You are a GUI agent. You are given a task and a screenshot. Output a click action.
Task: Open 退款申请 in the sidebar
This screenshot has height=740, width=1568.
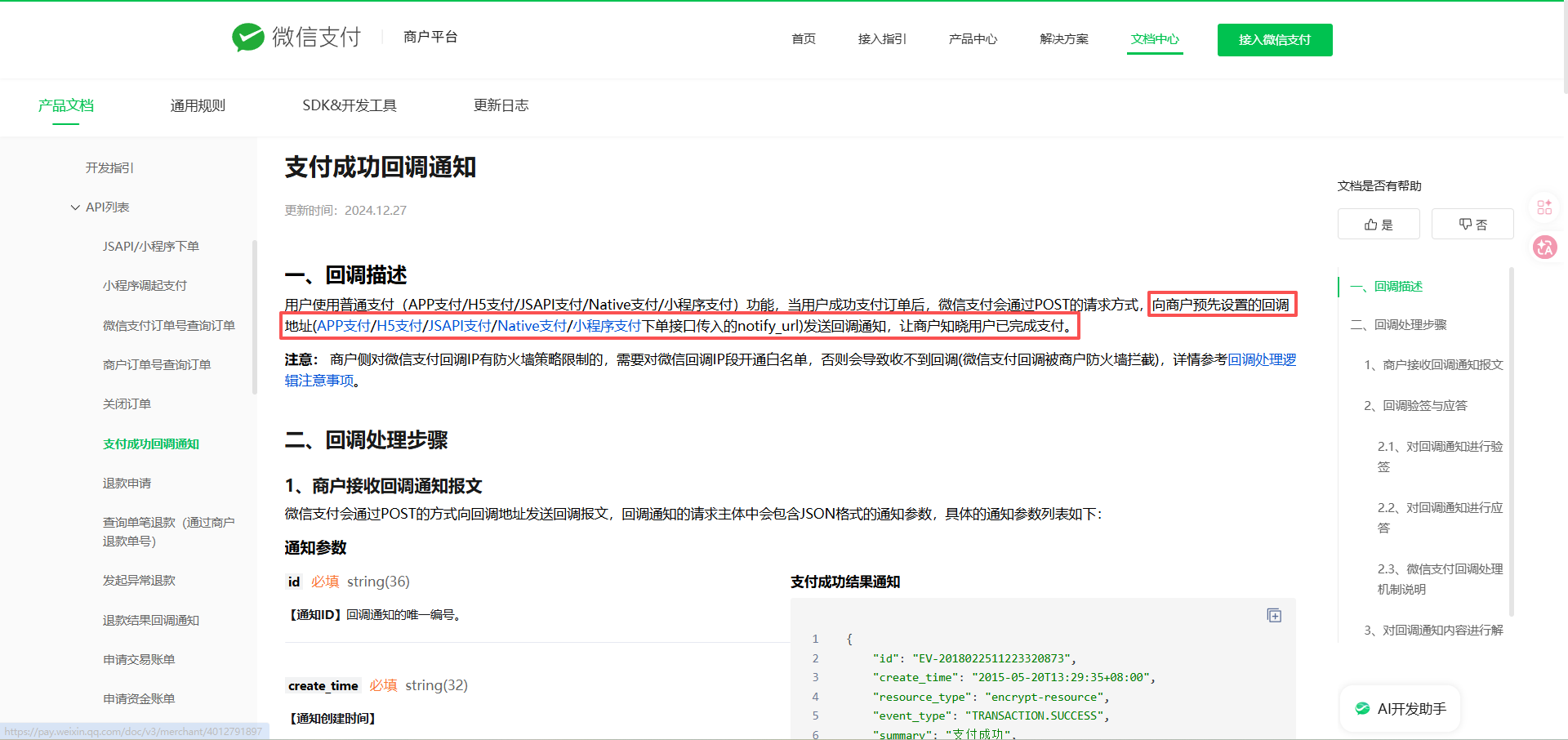(x=127, y=483)
